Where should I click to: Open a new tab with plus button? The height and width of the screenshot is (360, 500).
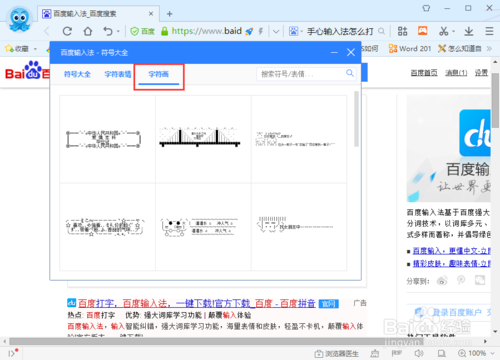[x=169, y=14]
